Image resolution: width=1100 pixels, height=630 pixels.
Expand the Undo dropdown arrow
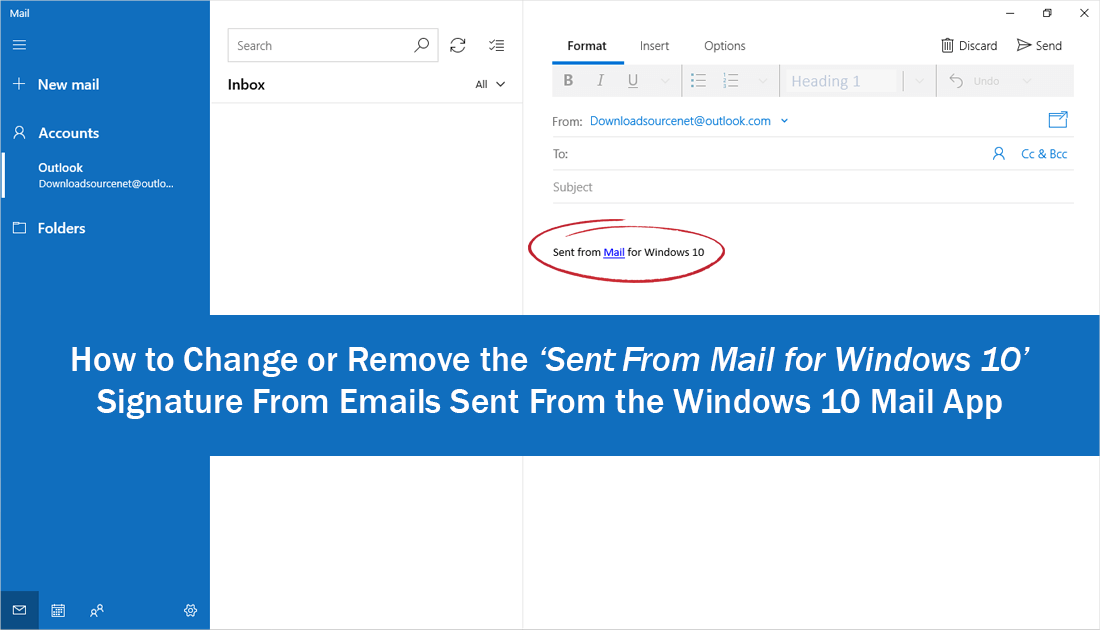pyautogui.click(x=1027, y=81)
